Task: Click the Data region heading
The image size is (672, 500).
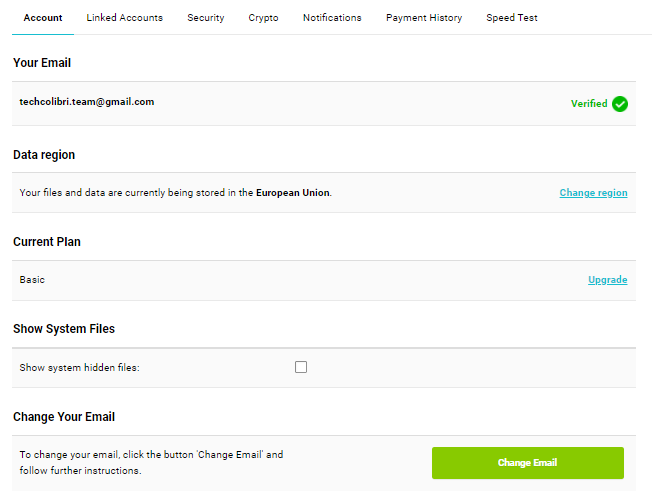Action: click(x=44, y=155)
